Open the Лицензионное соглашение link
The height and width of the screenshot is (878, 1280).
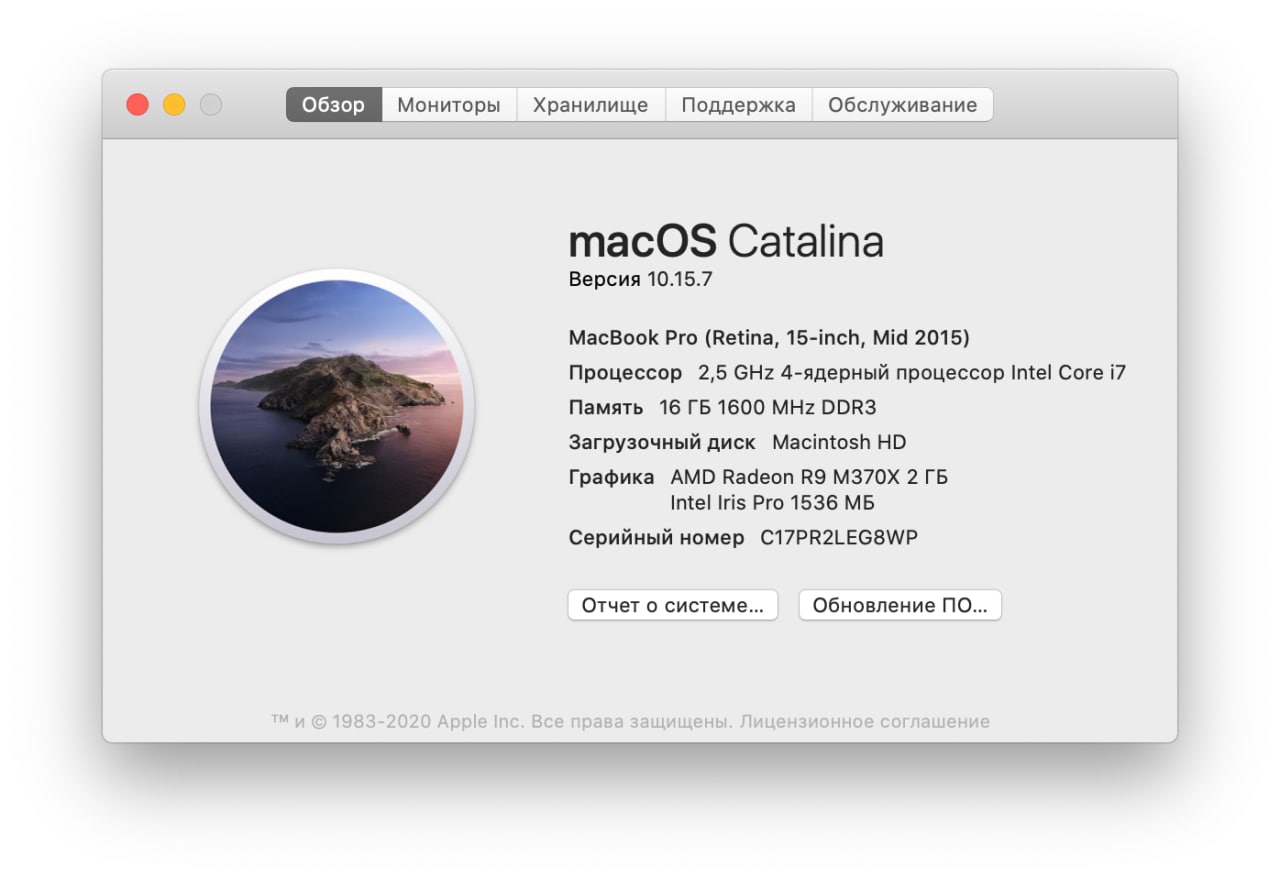click(865, 721)
